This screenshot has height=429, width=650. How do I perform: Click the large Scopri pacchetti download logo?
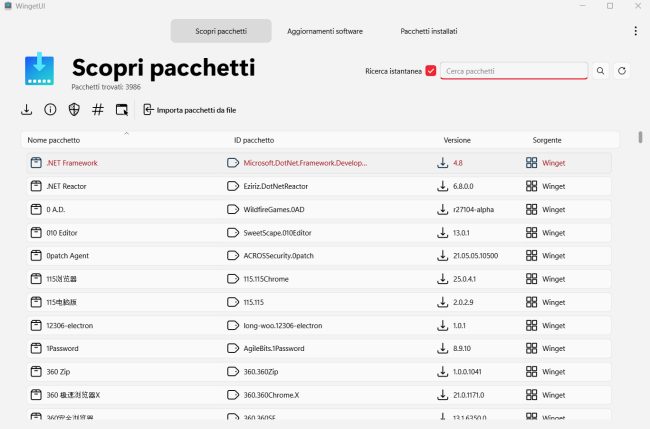click(x=39, y=69)
